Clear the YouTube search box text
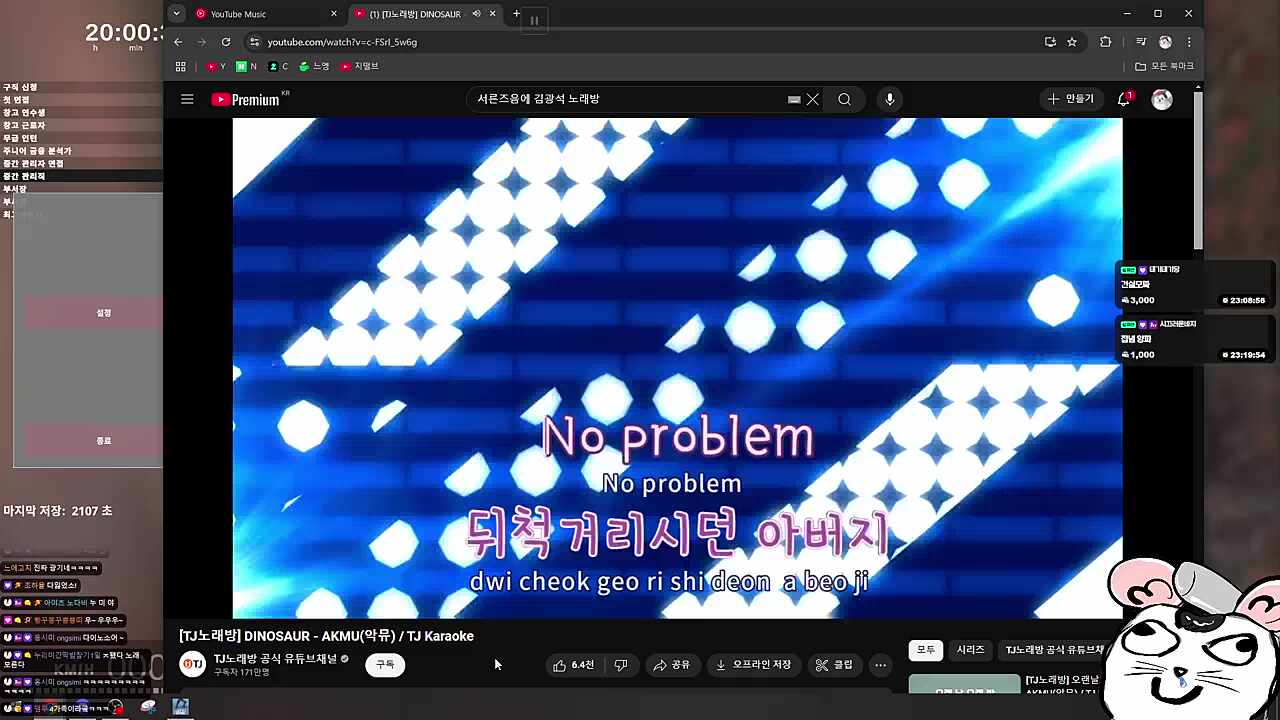This screenshot has height=720, width=1280. click(813, 99)
